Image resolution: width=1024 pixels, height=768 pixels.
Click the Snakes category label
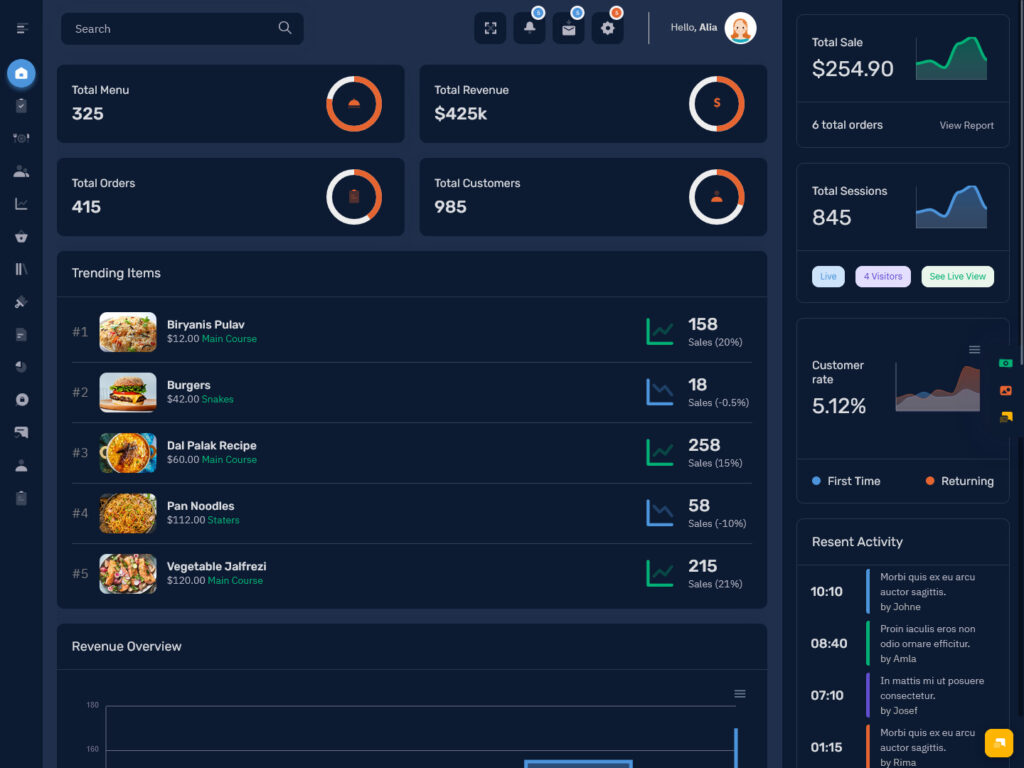coord(217,399)
